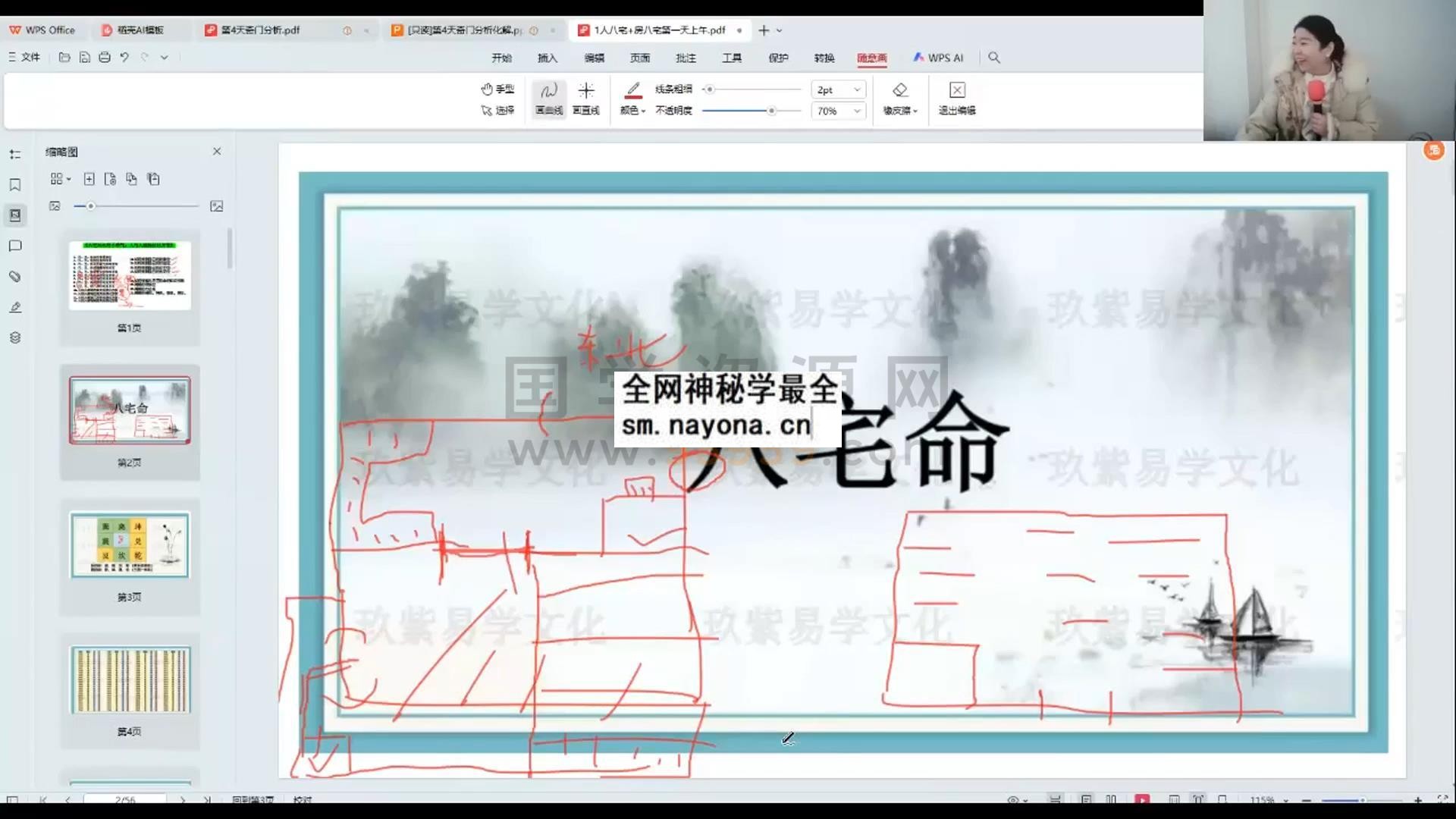The height and width of the screenshot is (819, 1456).
Task: Open the layers icon in left sidebar
Action: coord(15,337)
